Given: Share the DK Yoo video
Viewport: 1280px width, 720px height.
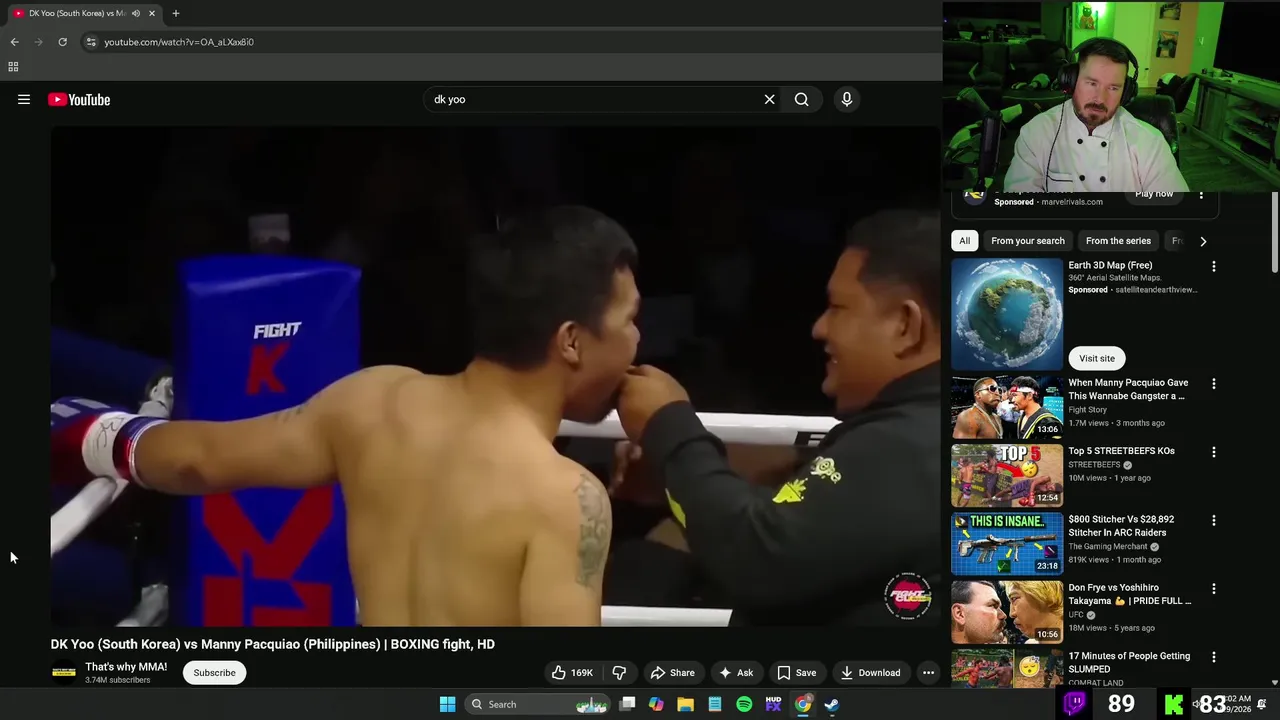Looking at the screenshot, I should tap(672, 673).
